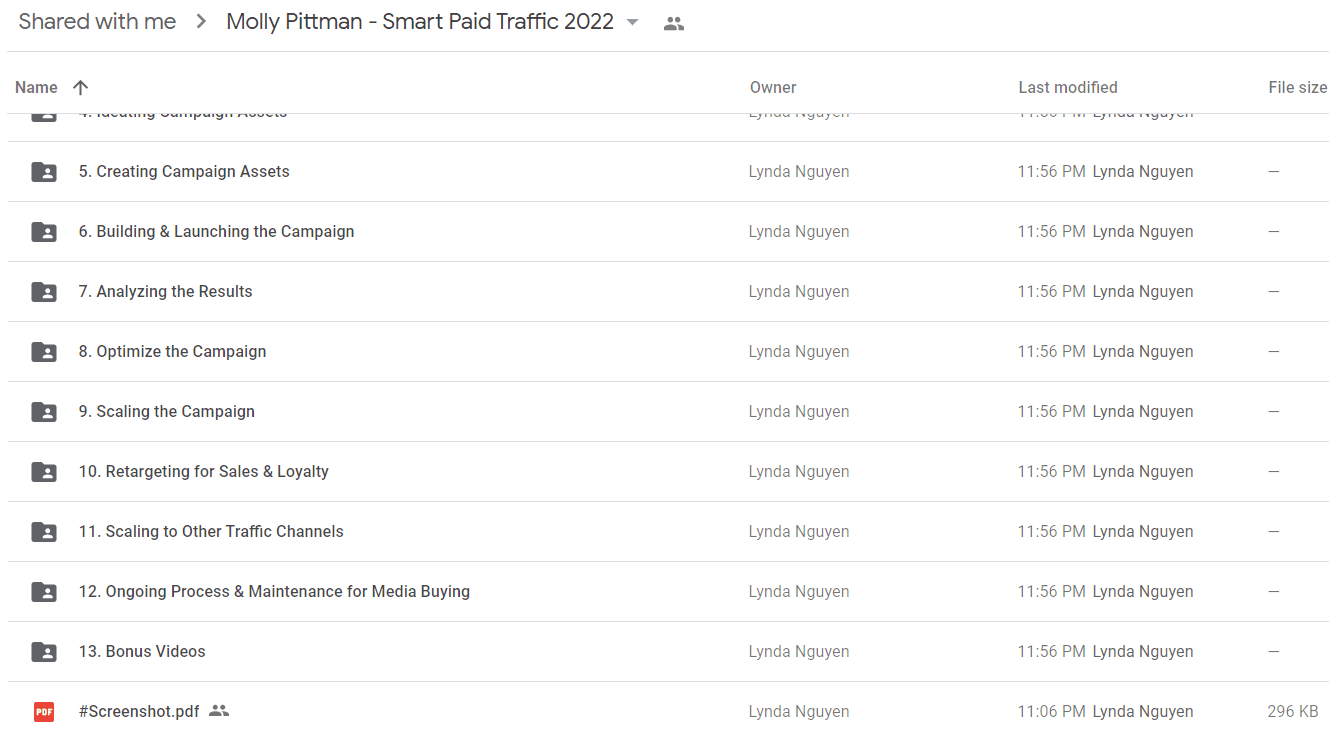
Task: Select 6. Building & Launching the Campaign
Action: point(216,231)
